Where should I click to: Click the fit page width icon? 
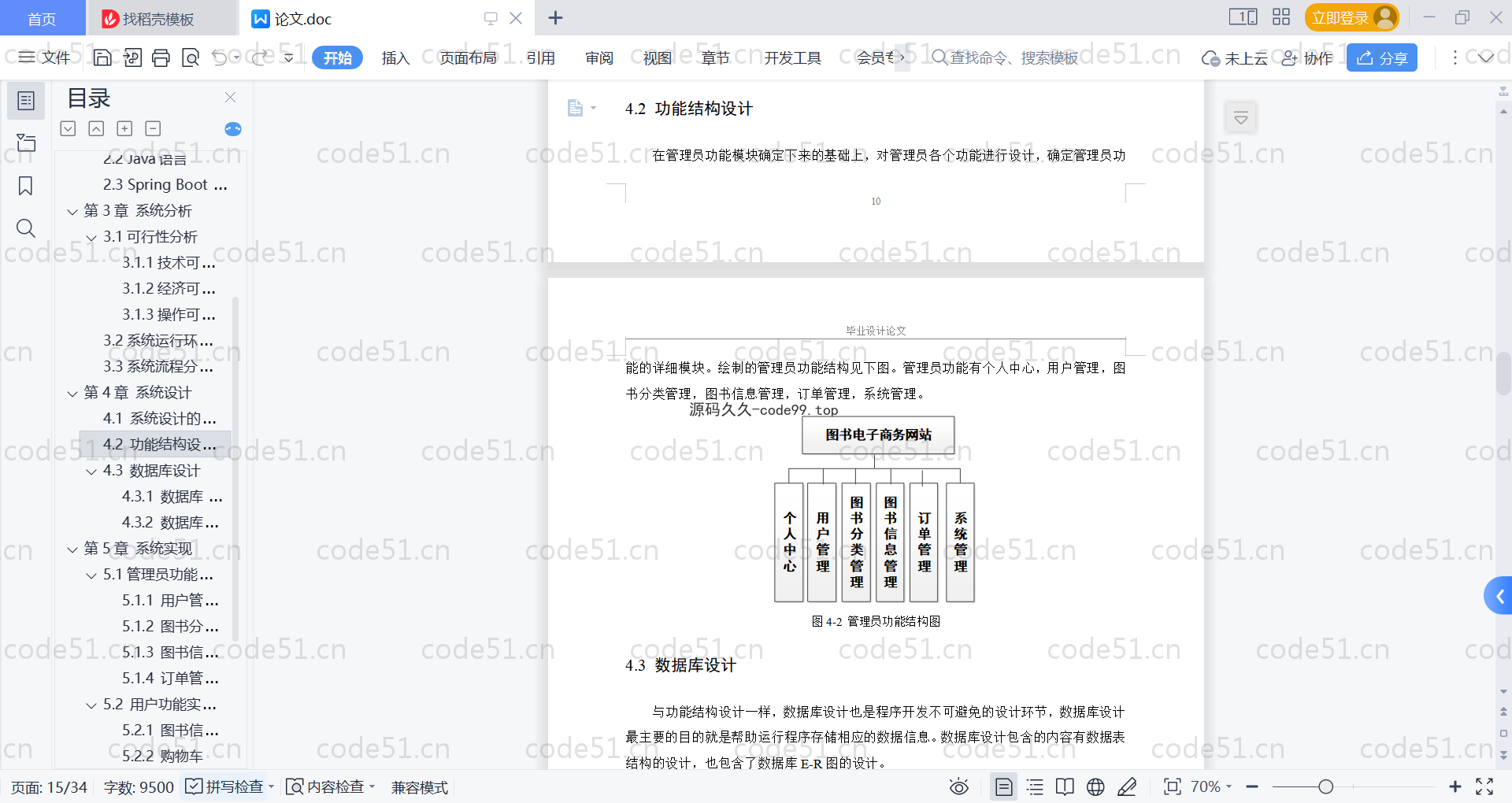click(x=1173, y=786)
